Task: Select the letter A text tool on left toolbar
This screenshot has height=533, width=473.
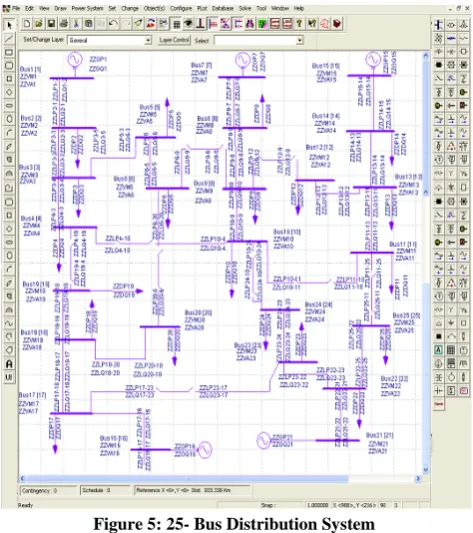Action: [9, 364]
